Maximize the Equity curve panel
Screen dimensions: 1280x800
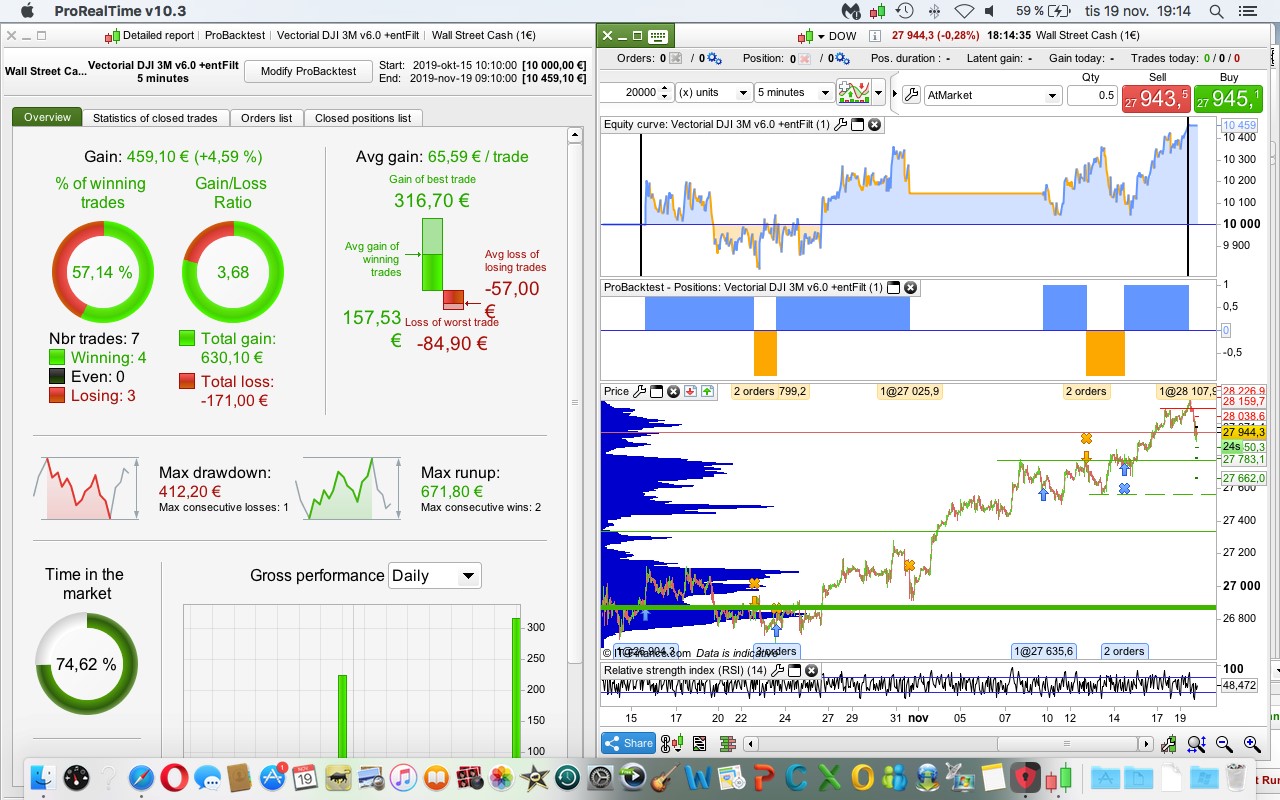point(858,125)
